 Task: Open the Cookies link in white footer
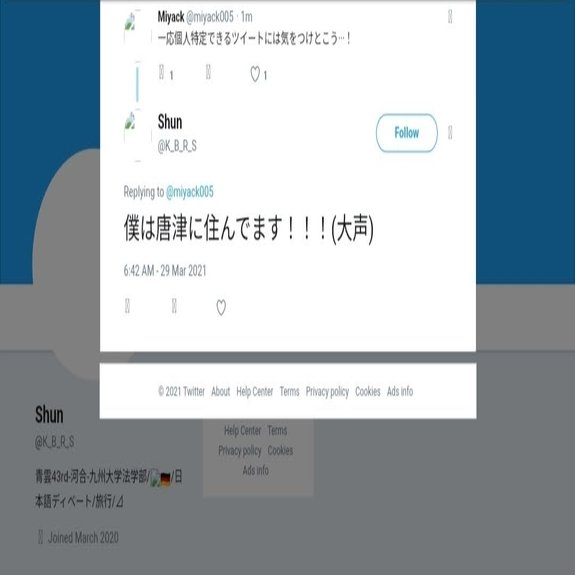367,392
